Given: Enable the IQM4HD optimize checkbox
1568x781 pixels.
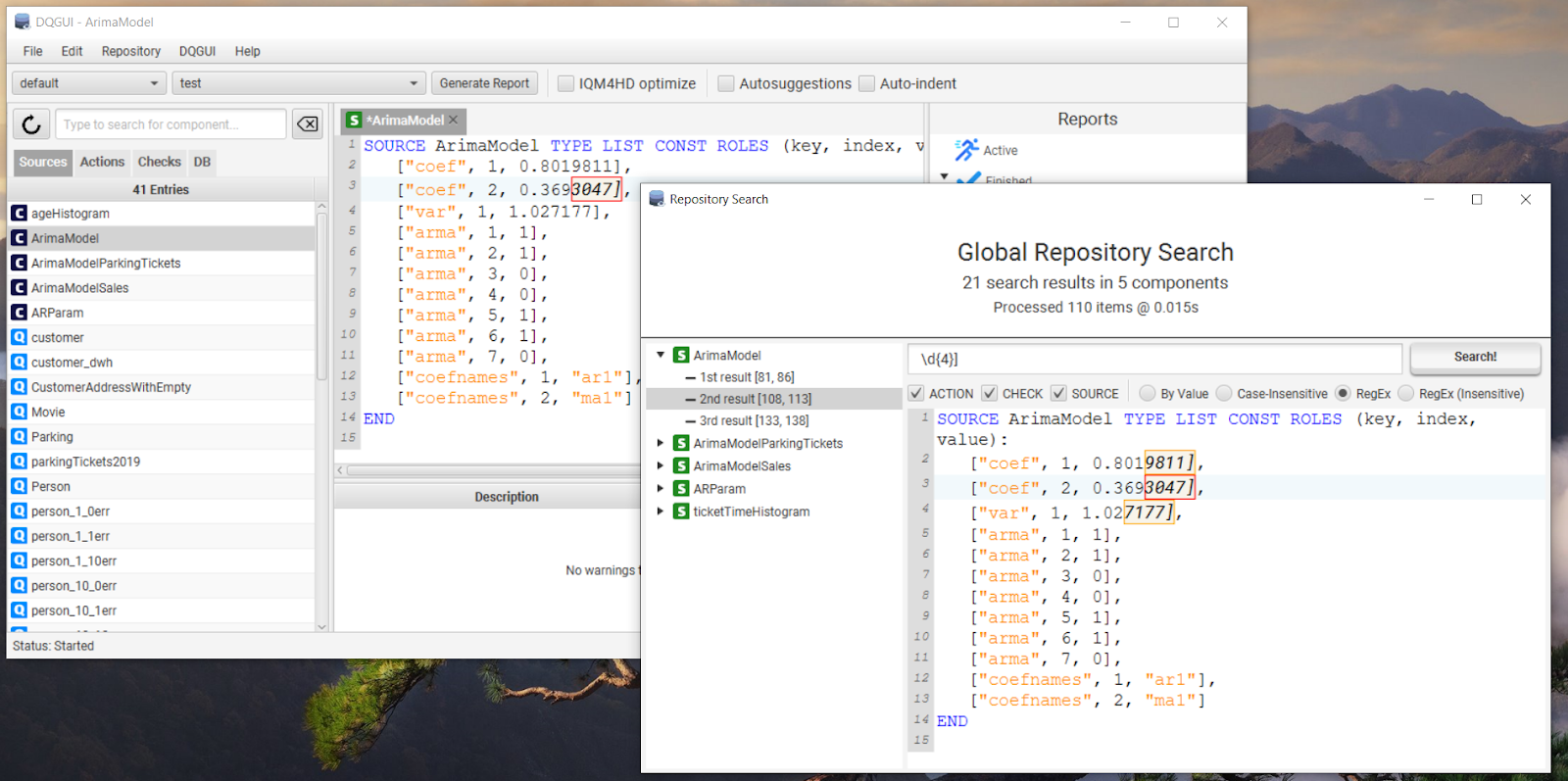Looking at the screenshot, I should [x=566, y=84].
